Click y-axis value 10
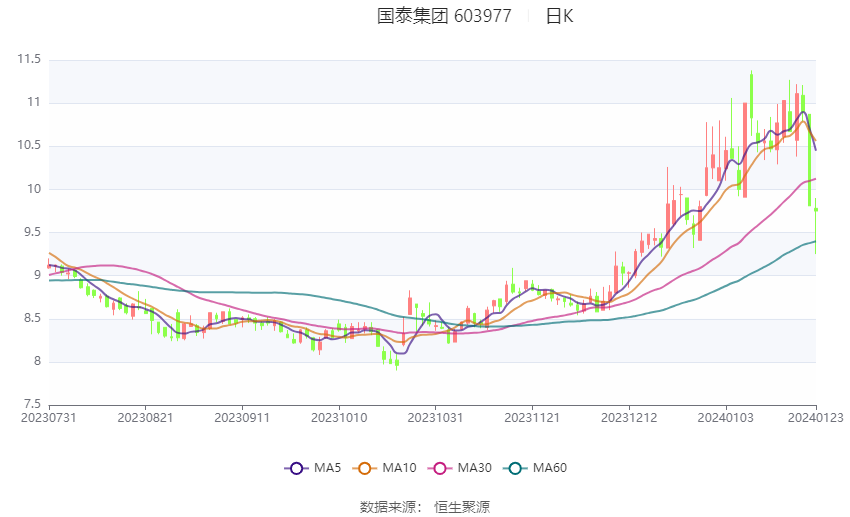The width and height of the screenshot is (850, 517). click(x=34, y=189)
